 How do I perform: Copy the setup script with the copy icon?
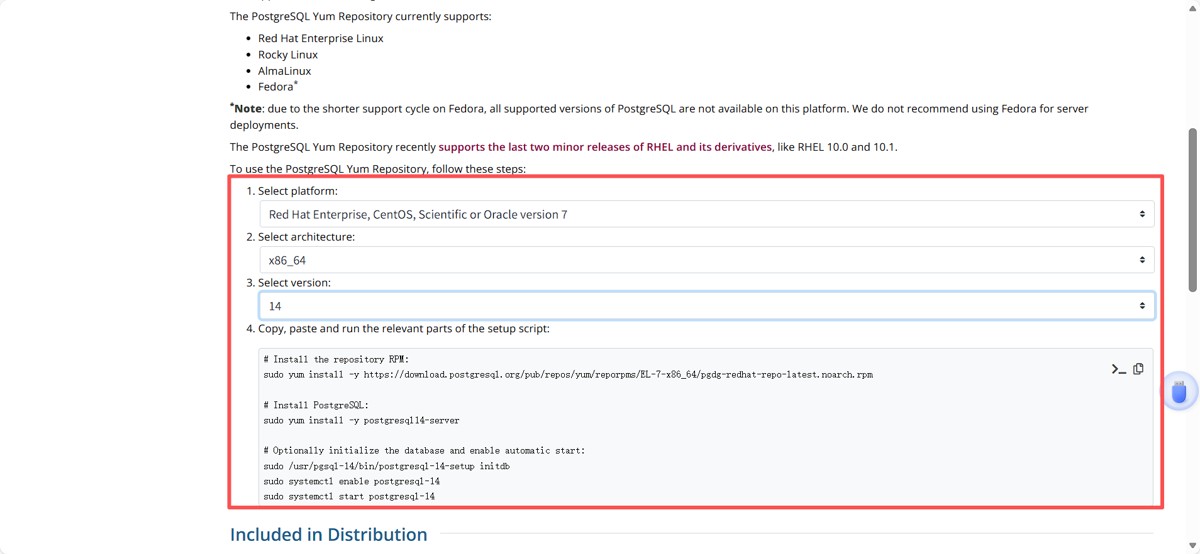(1138, 369)
